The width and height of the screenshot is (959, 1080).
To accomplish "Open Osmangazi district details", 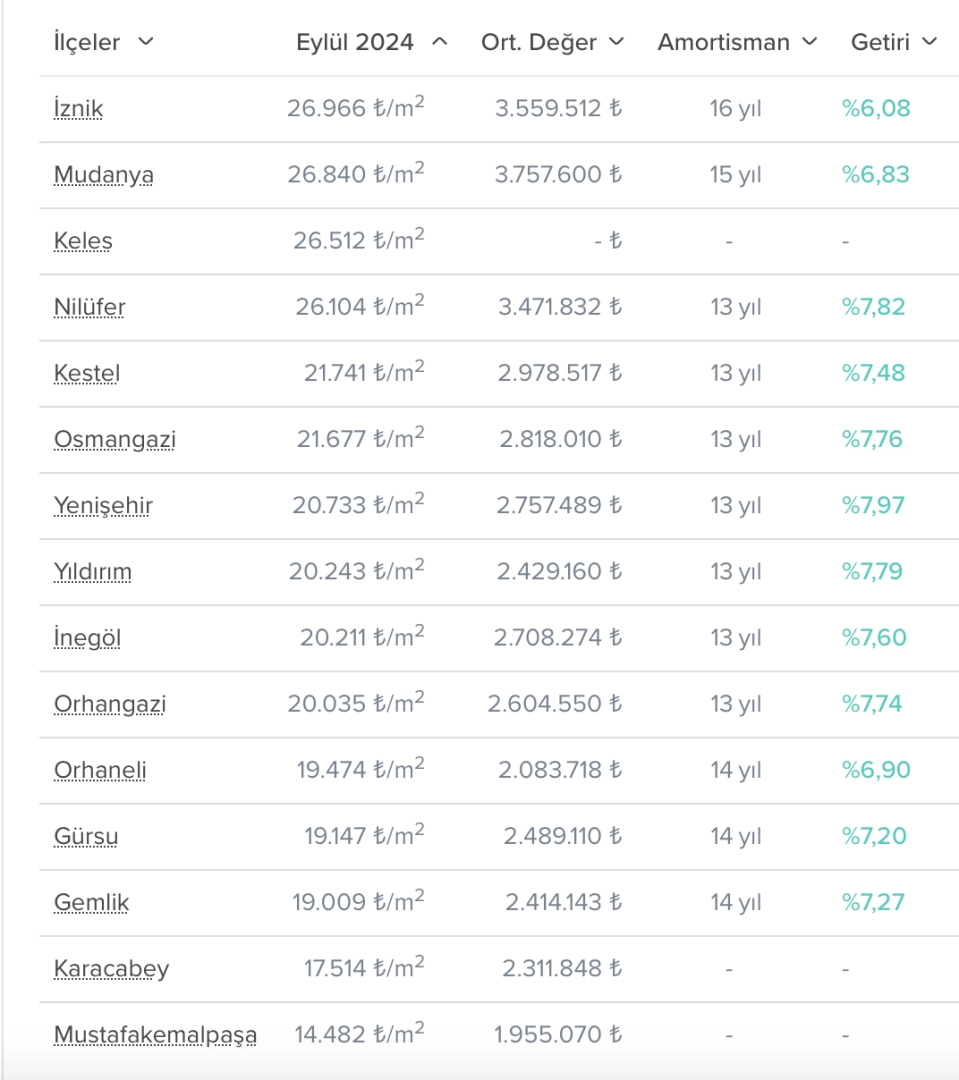I will [115, 439].
